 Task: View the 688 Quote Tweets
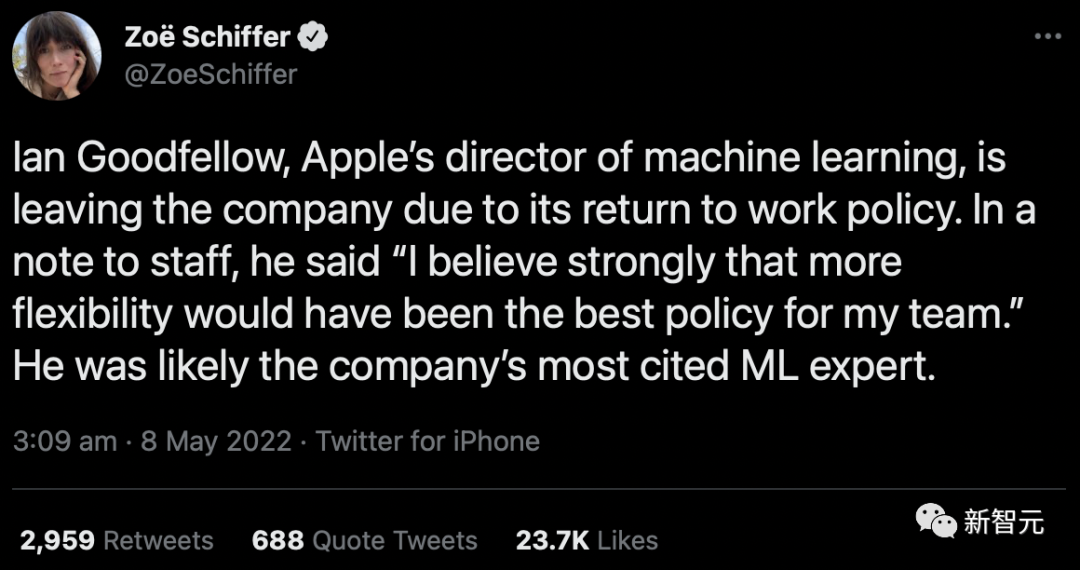[x=365, y=541]
